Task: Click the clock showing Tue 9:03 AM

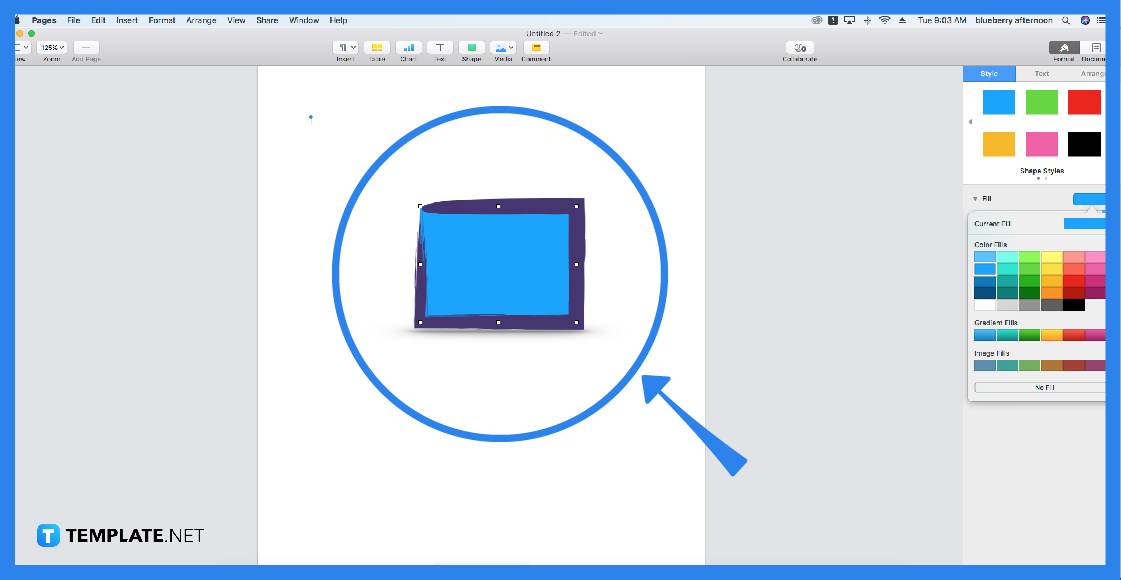Action: pos(942,21)
